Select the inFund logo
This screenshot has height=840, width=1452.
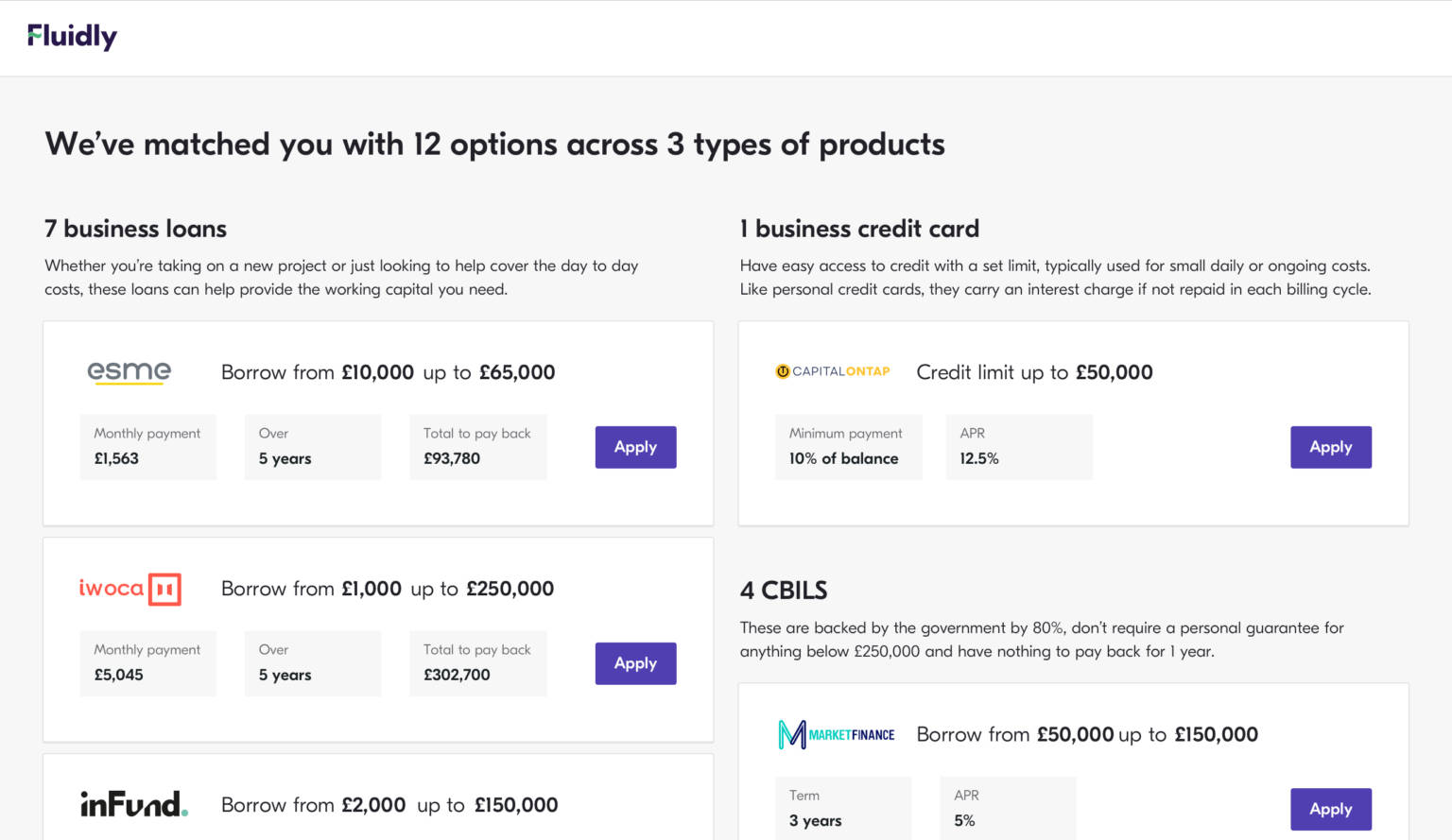[x=133, y=803]
